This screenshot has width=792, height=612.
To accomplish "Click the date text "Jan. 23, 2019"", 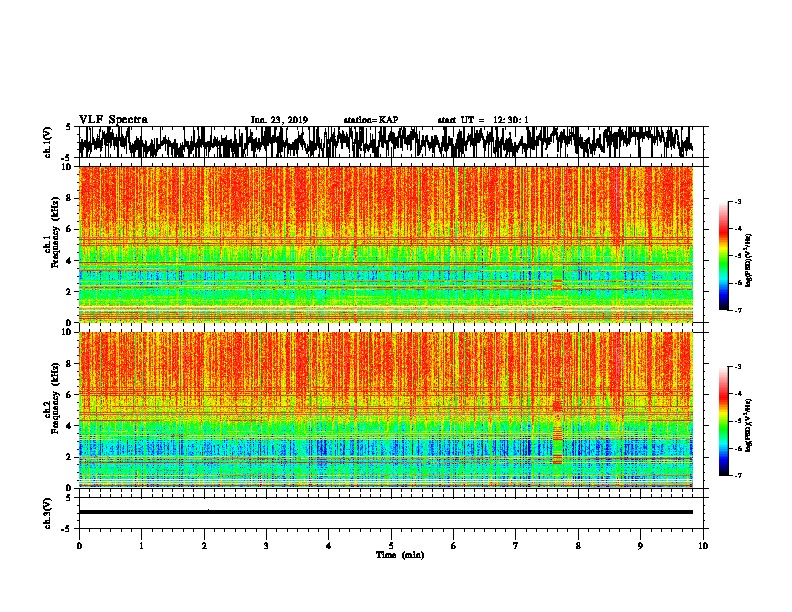I will point(279,120).
